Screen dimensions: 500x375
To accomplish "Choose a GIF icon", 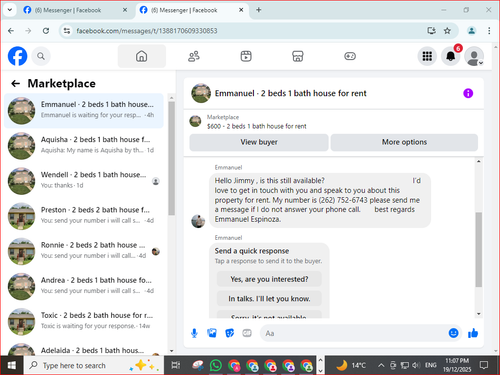I will point(247,333).
